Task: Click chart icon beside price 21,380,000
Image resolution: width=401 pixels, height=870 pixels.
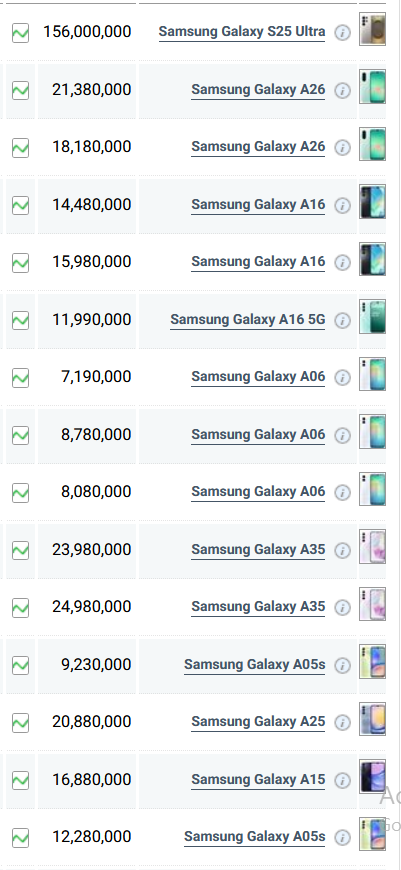Action: (x=21, y=90)
